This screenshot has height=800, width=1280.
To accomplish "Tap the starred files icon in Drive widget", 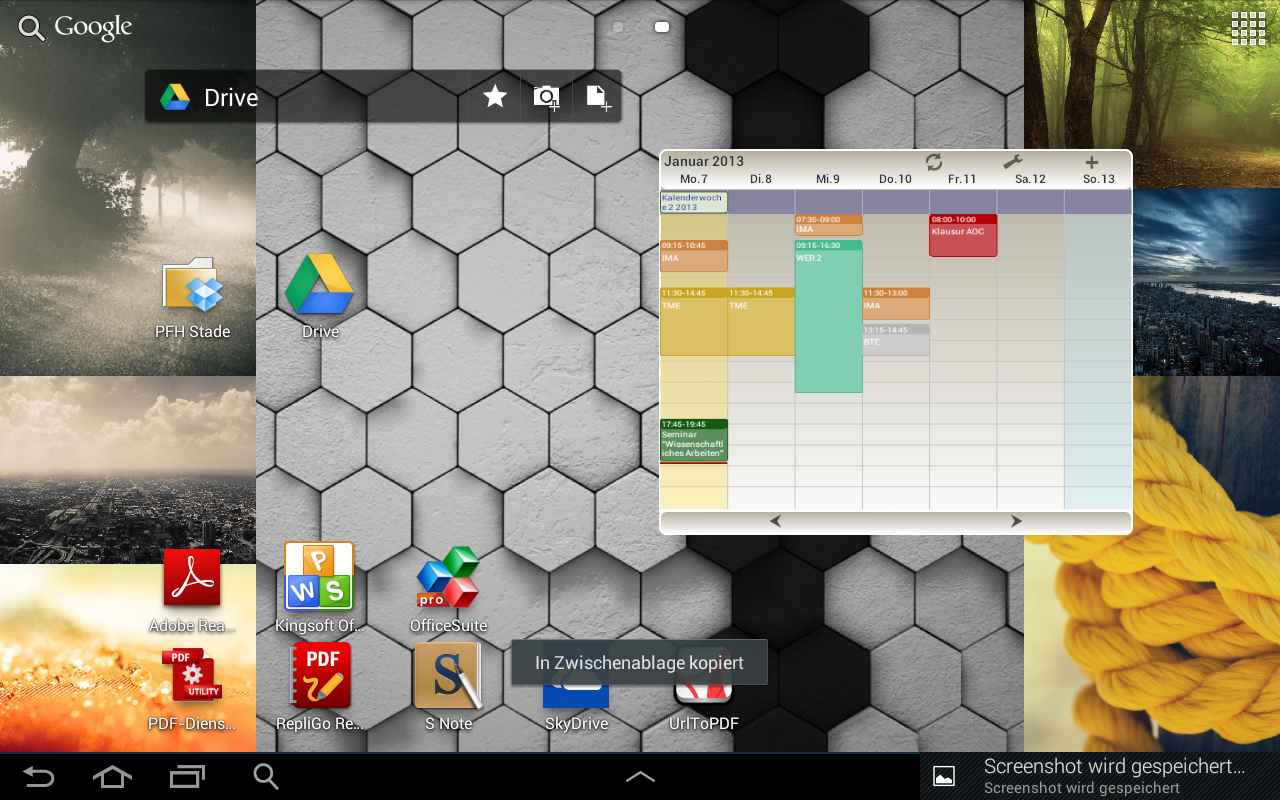I will [x=495, y=96].
